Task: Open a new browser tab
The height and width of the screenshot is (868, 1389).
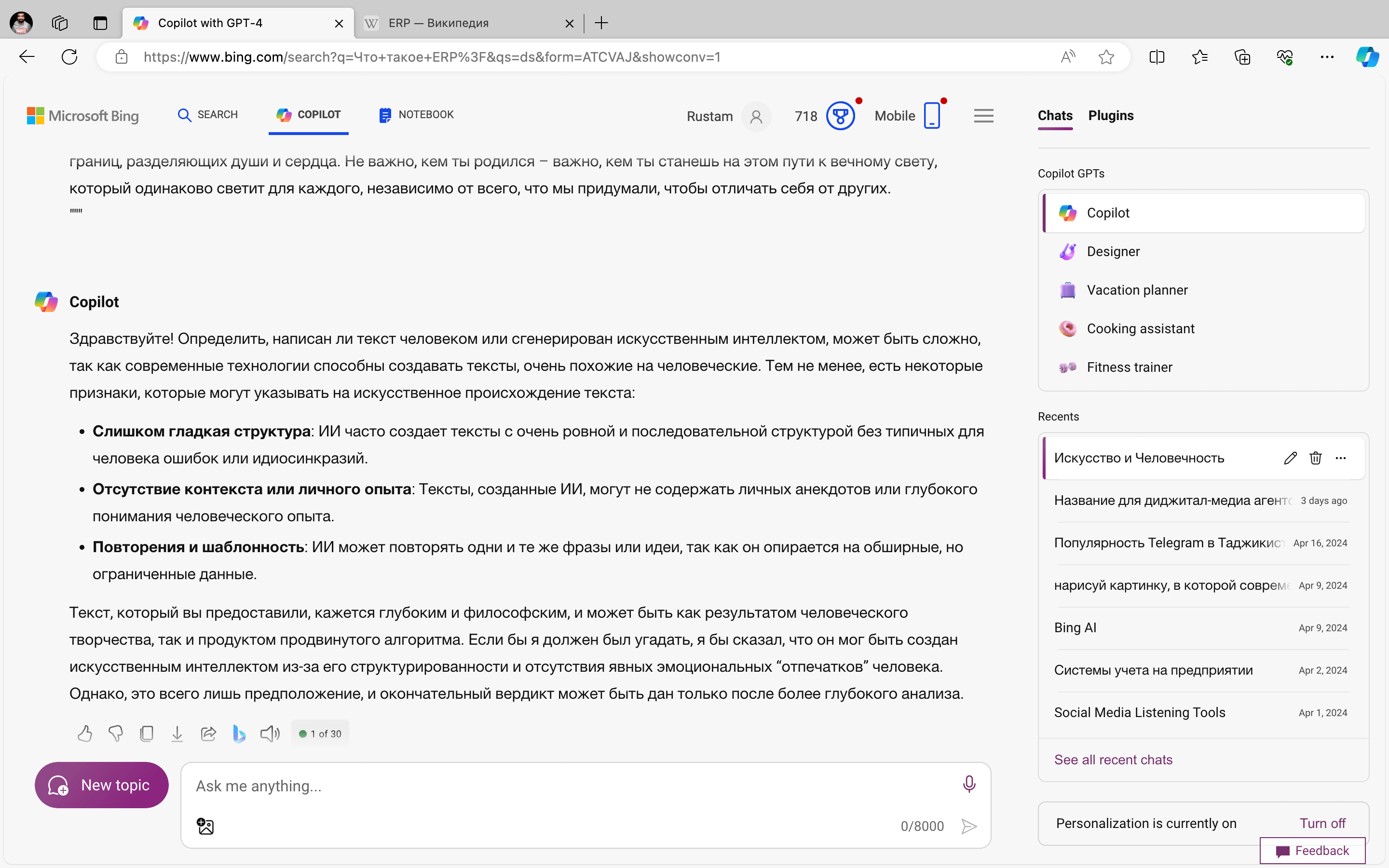Action: pos(601,23)
